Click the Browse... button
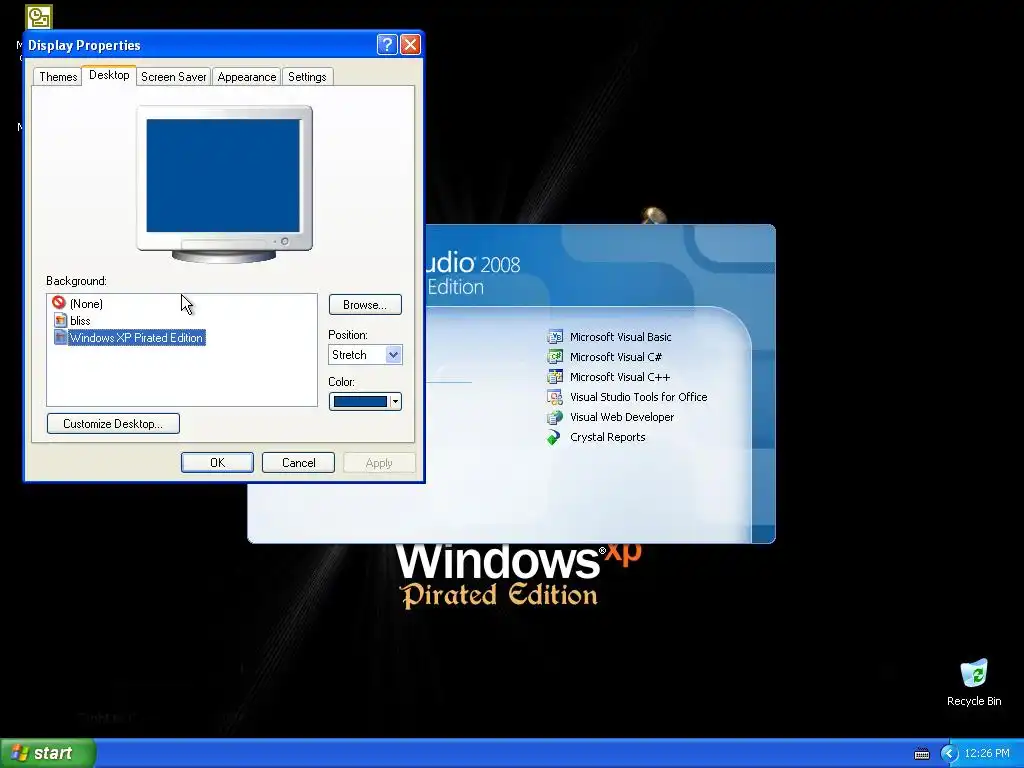 [365, 304]
